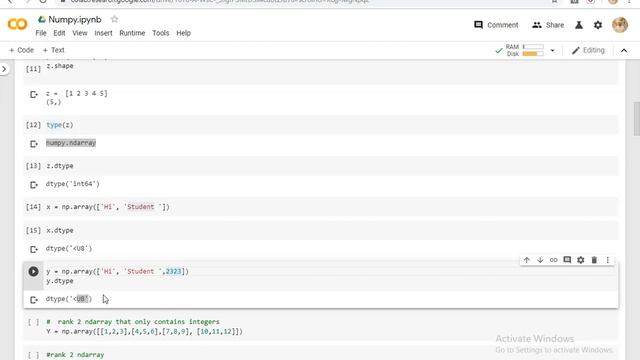
Task: Expand the runtime connection dropdown arrow
Action: pyautogui.click(x=552, y=51)
